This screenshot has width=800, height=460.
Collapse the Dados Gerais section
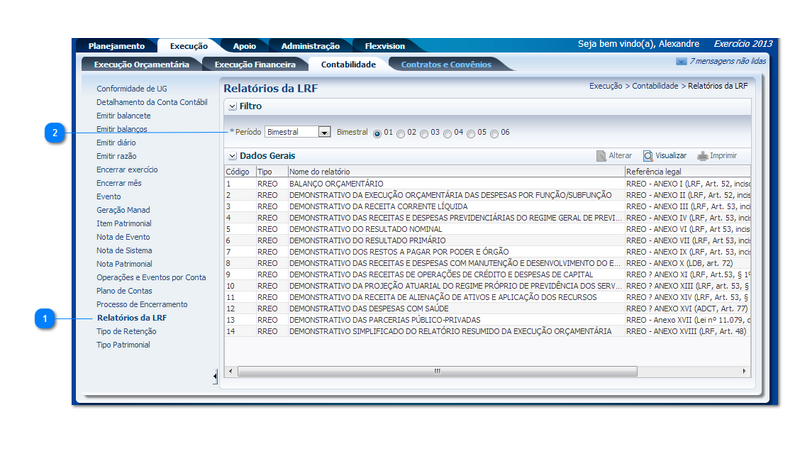(232, 156)
